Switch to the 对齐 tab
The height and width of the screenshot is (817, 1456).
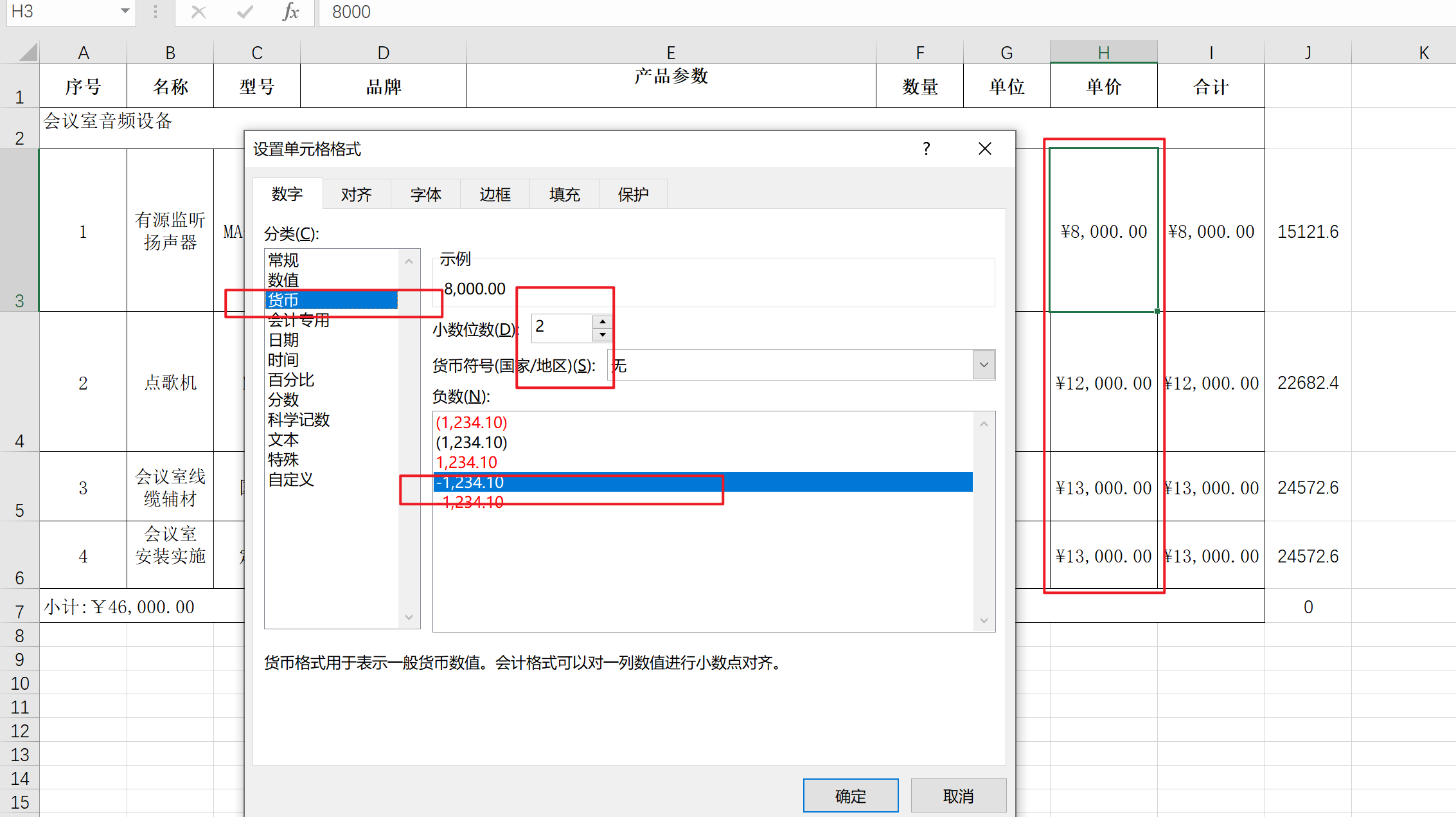point(356,194)
